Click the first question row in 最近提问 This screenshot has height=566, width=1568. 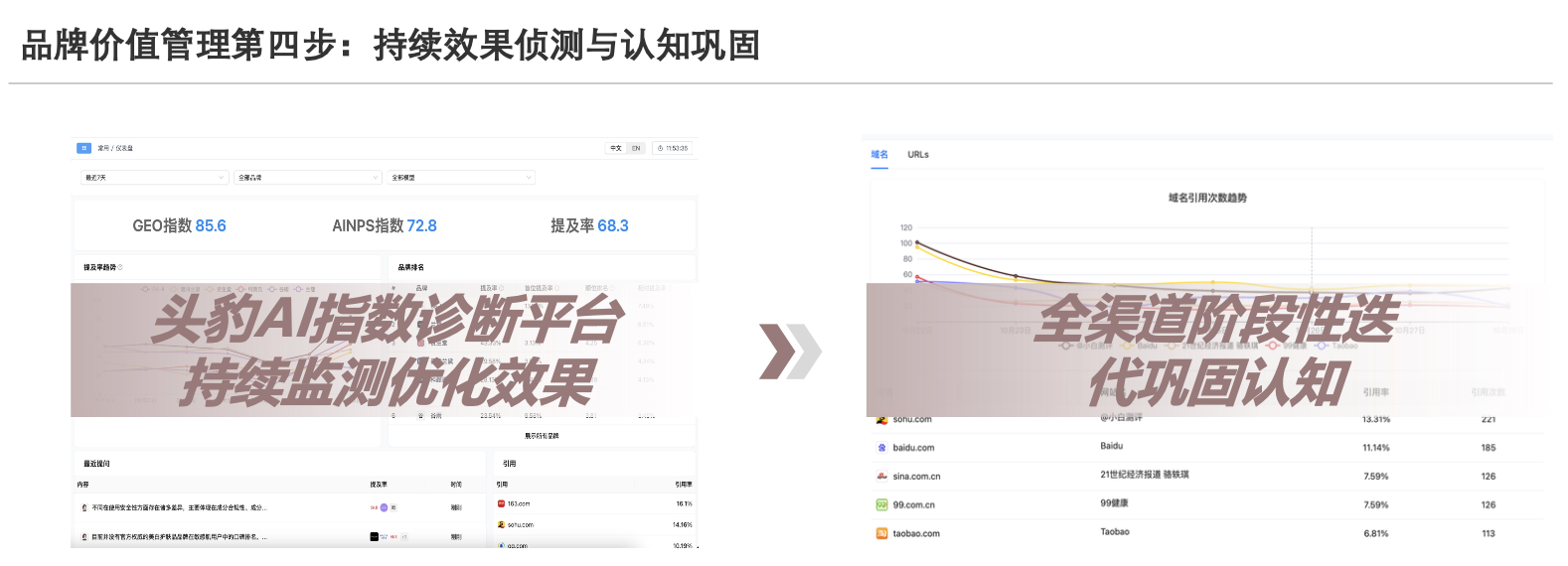tap(179, 507)
